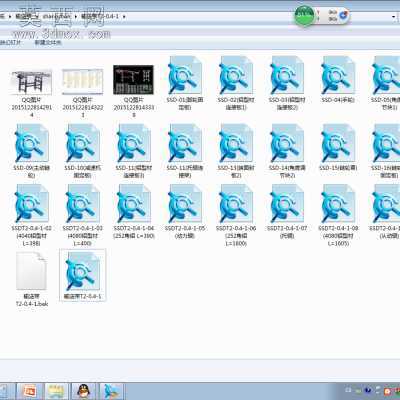Viewport: 400px width, 400px height.
Task: Select the SSD-16 drawing file icon
Action: (387, 143)
